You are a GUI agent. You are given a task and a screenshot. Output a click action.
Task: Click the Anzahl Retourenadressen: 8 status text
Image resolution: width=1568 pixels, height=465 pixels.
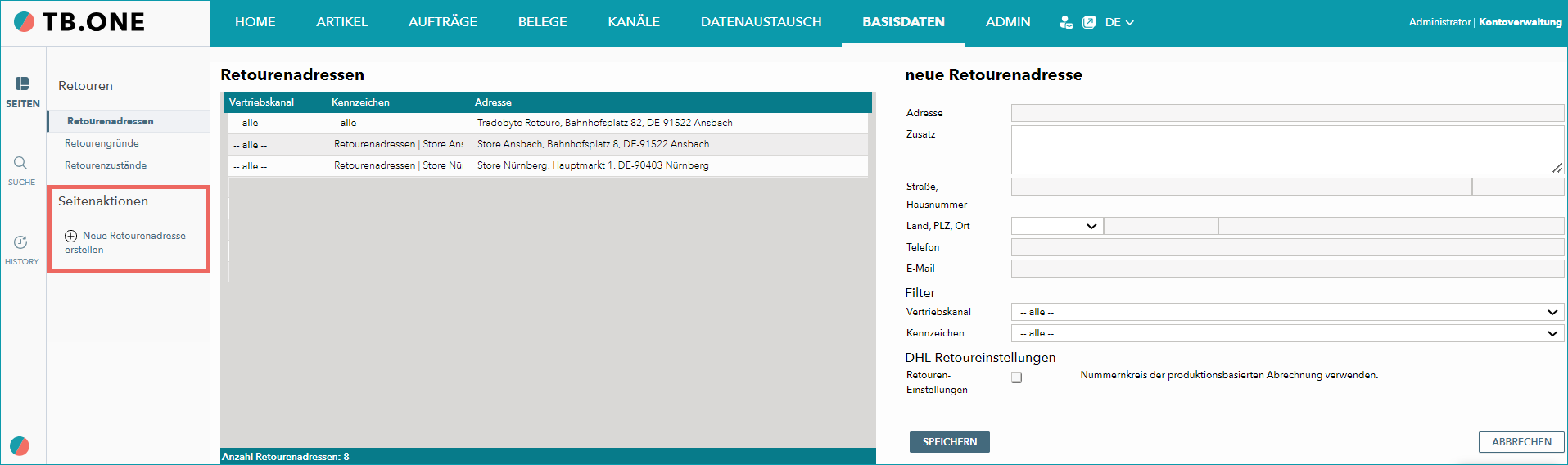(x=286, y=457)
